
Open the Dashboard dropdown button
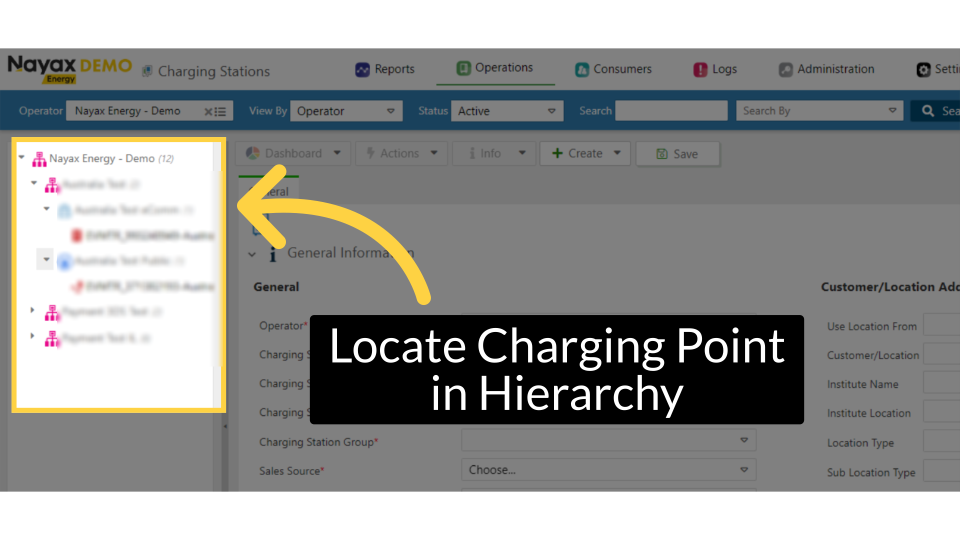pos(293,153)
